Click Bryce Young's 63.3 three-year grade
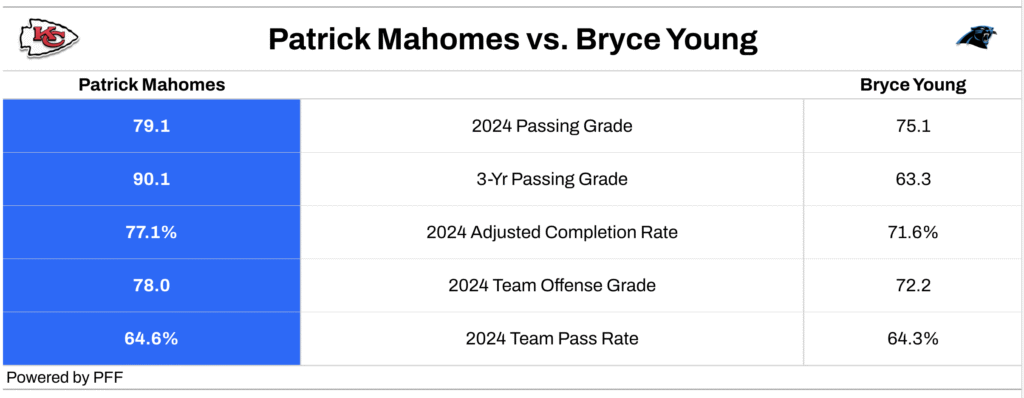This screenshot has width=1024, height=398. tap(913, 179)
